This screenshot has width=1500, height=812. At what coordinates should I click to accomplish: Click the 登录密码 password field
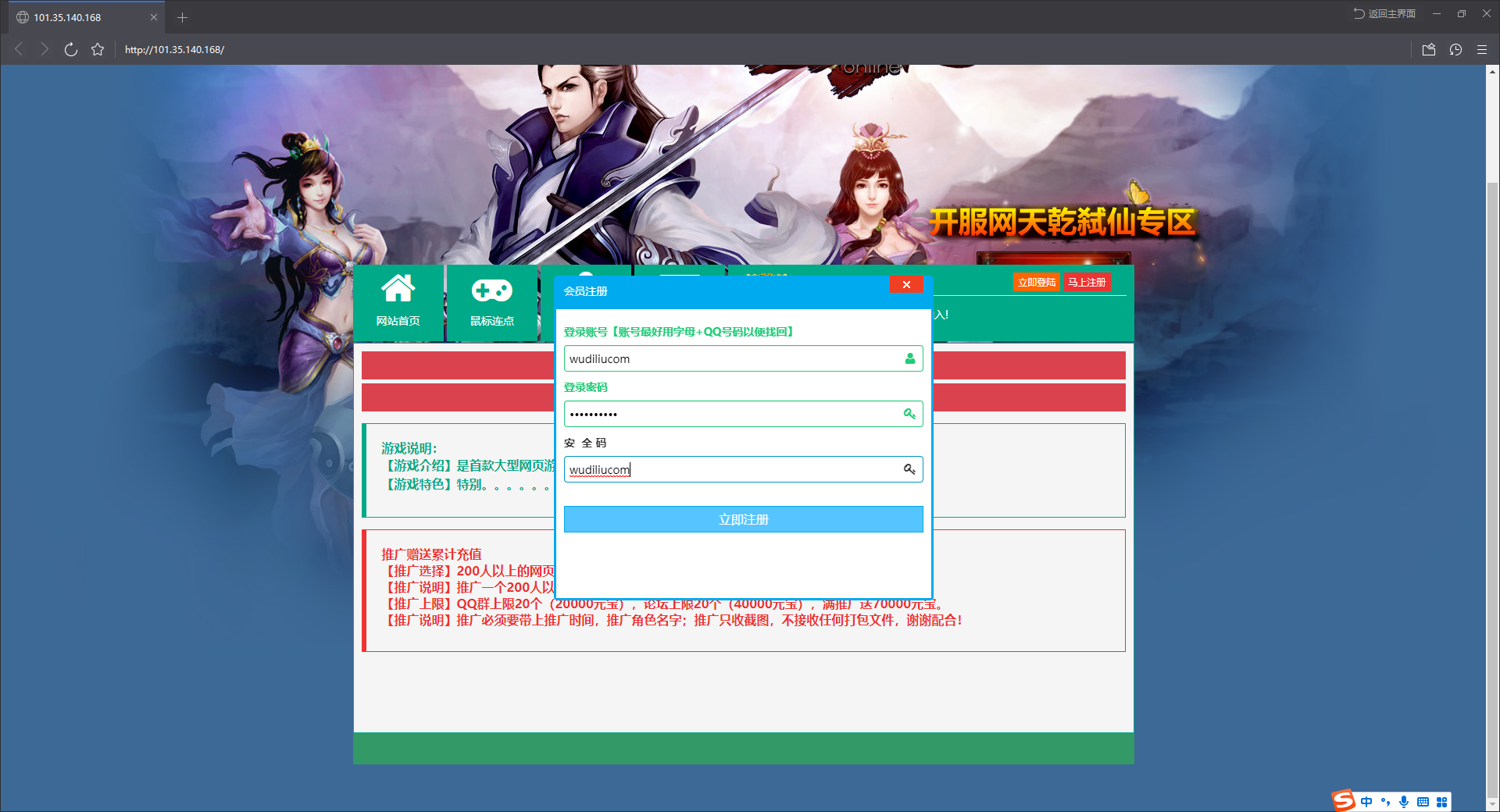744,414
